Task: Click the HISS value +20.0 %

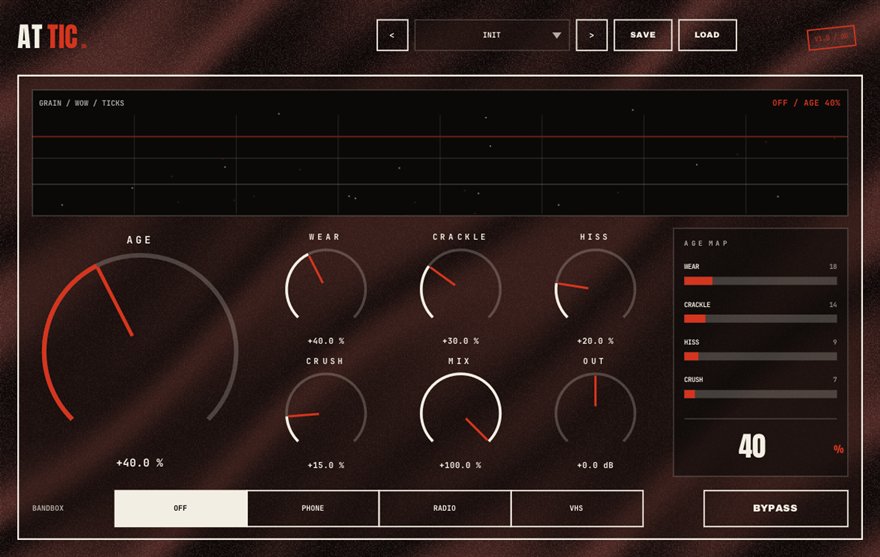Action: tap(595, 341)
